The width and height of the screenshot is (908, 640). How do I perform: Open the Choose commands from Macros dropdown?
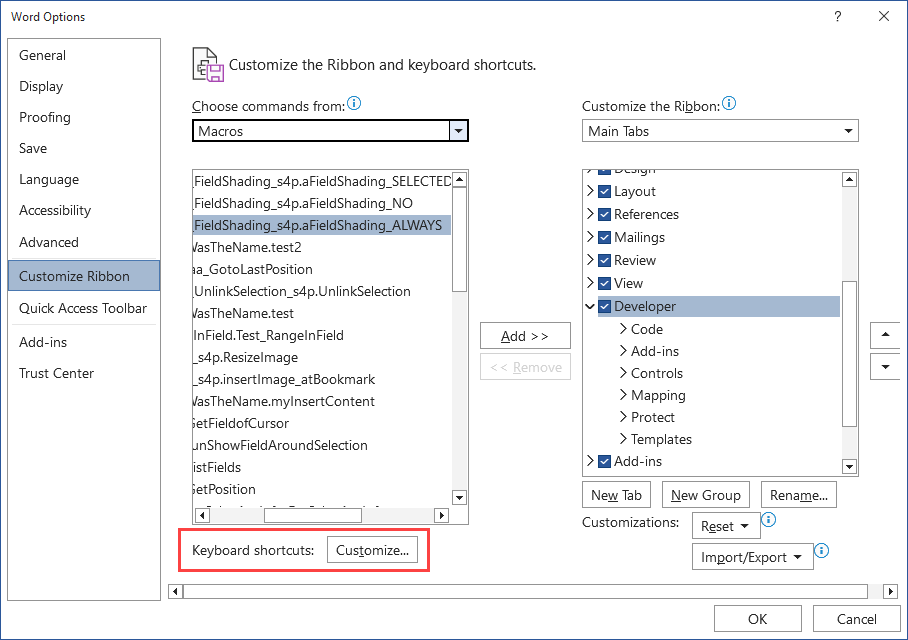coord(459,131)
